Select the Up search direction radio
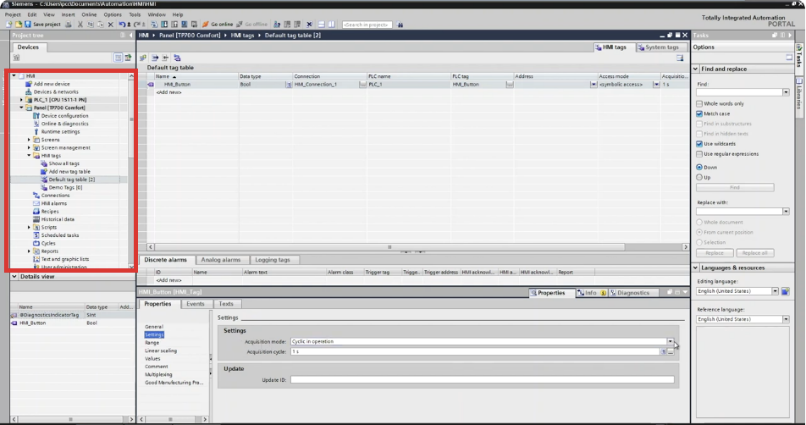Image resolution: width=806 pixels, height=425 pixels. tap(697, 177)
